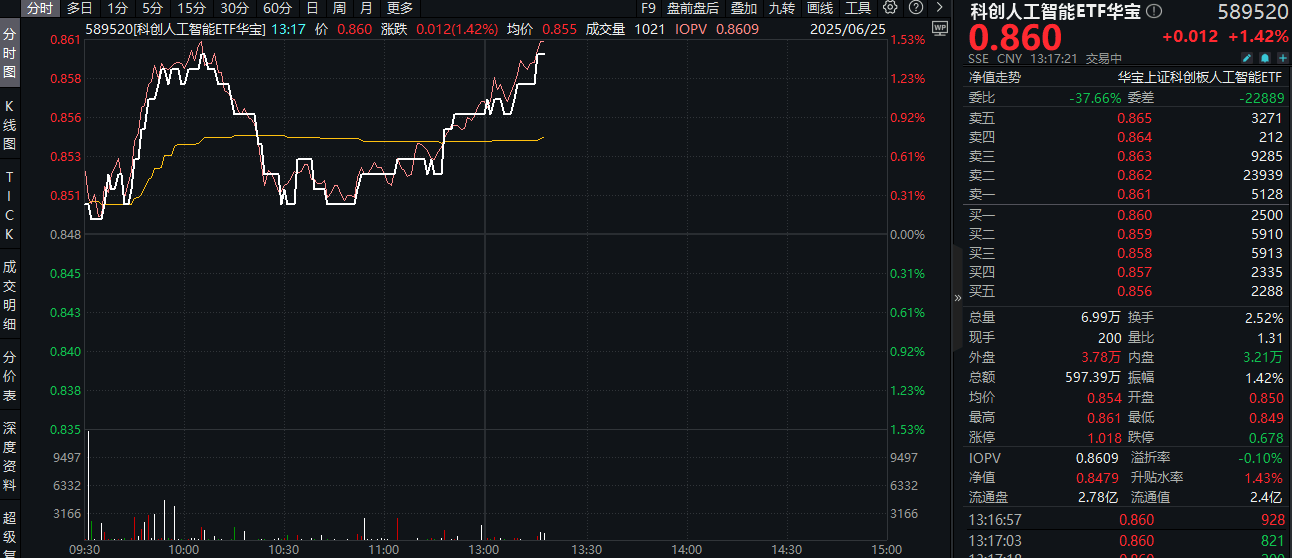Switch to the 5分 timeframe tab
The height and width of the screenshot is (558, 1292).
pyautogui.click(x=152, y=8)
